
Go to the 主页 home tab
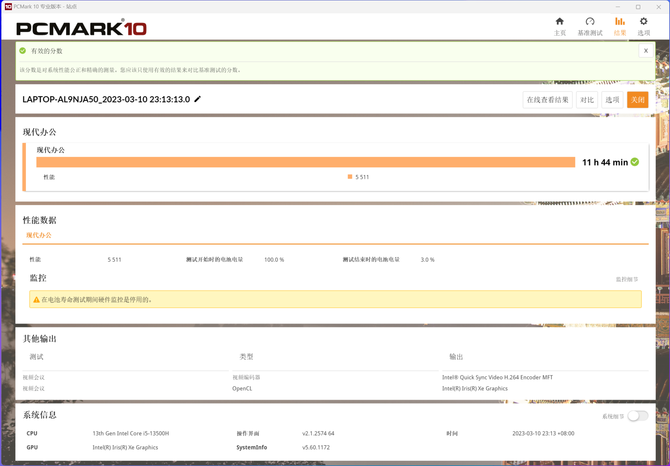tap(559, 26)
